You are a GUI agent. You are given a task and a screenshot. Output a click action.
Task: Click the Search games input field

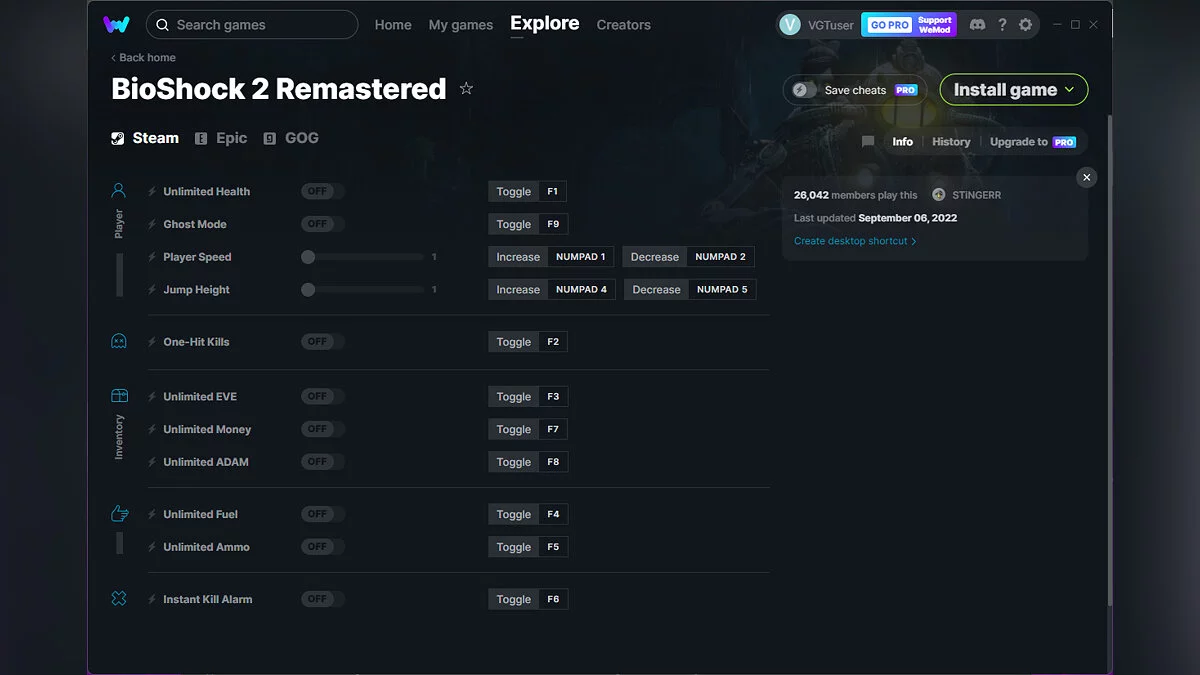click(252, 25)
